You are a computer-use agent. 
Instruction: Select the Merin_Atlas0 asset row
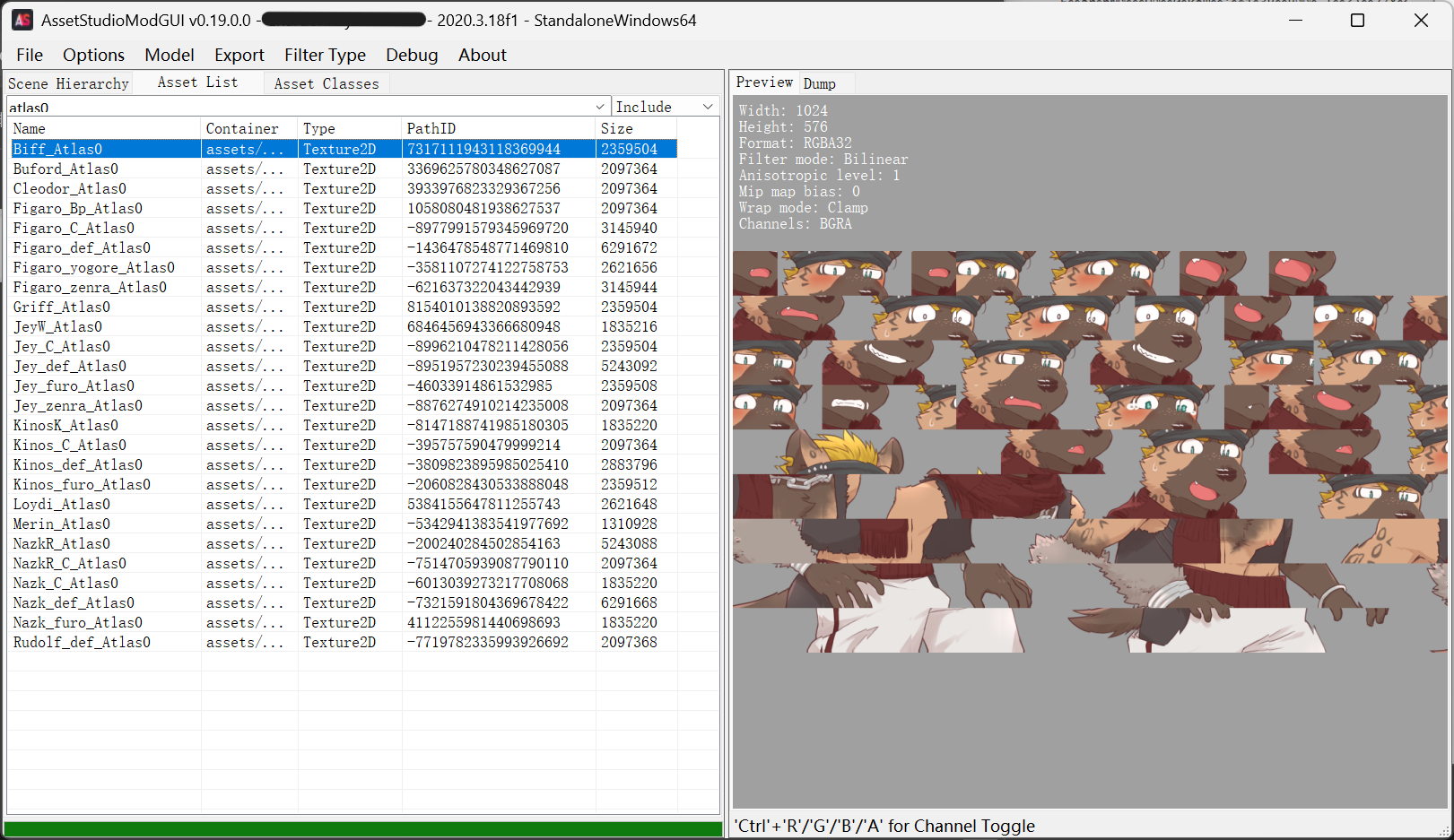(x=344, y=524)
